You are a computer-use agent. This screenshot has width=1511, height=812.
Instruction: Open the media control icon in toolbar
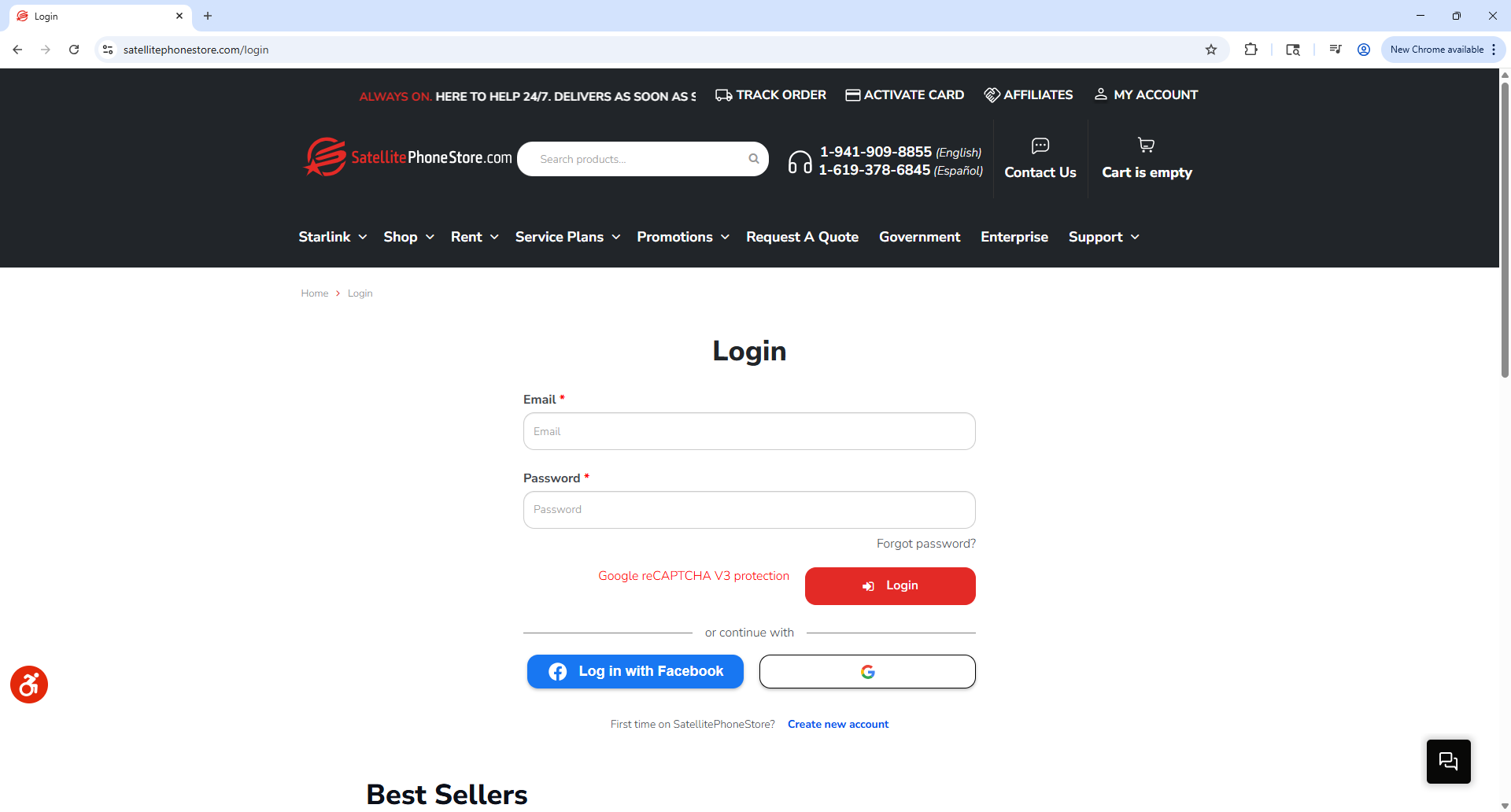(1336, 50)
